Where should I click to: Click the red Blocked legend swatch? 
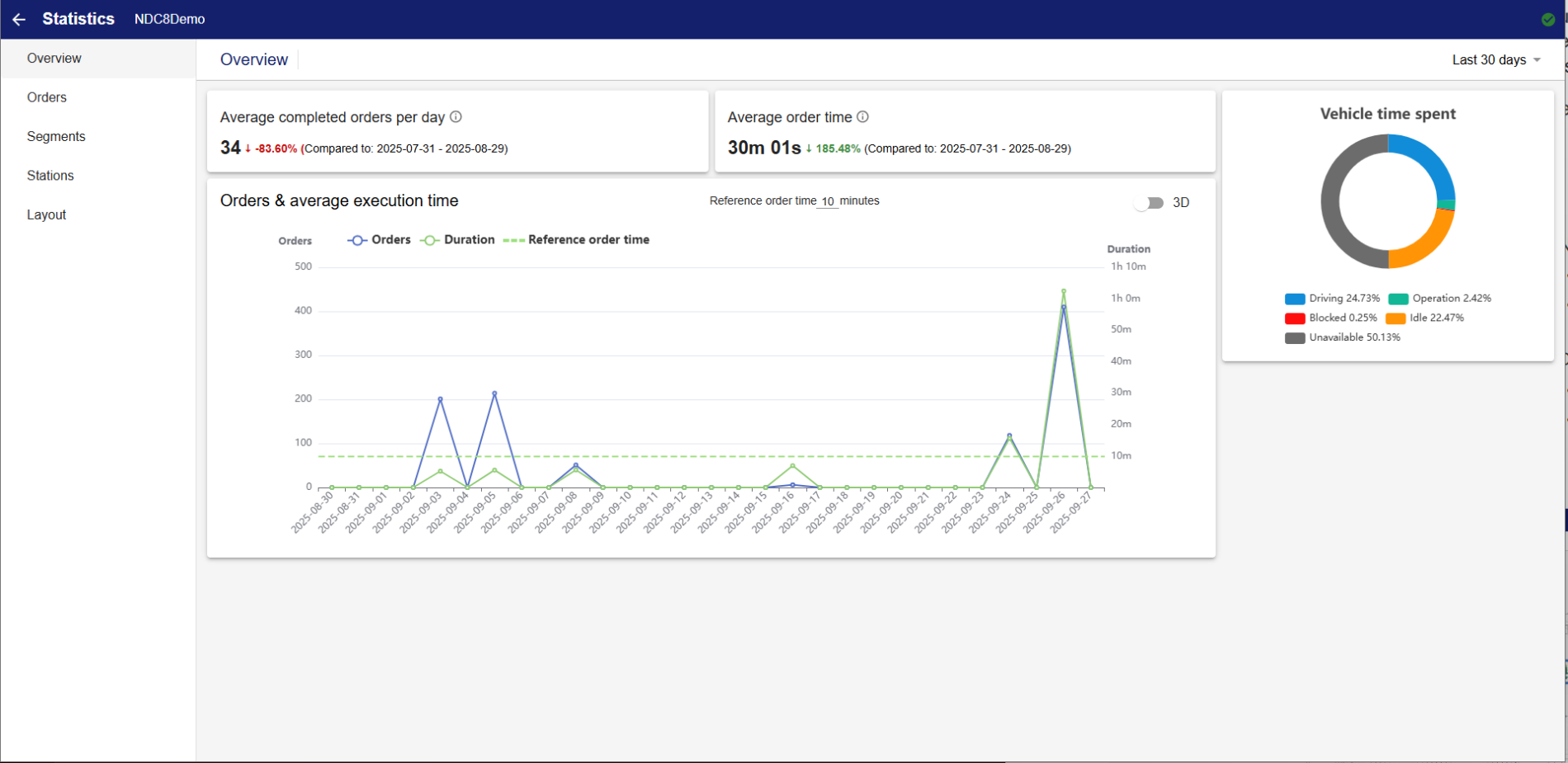(1295, 318)
